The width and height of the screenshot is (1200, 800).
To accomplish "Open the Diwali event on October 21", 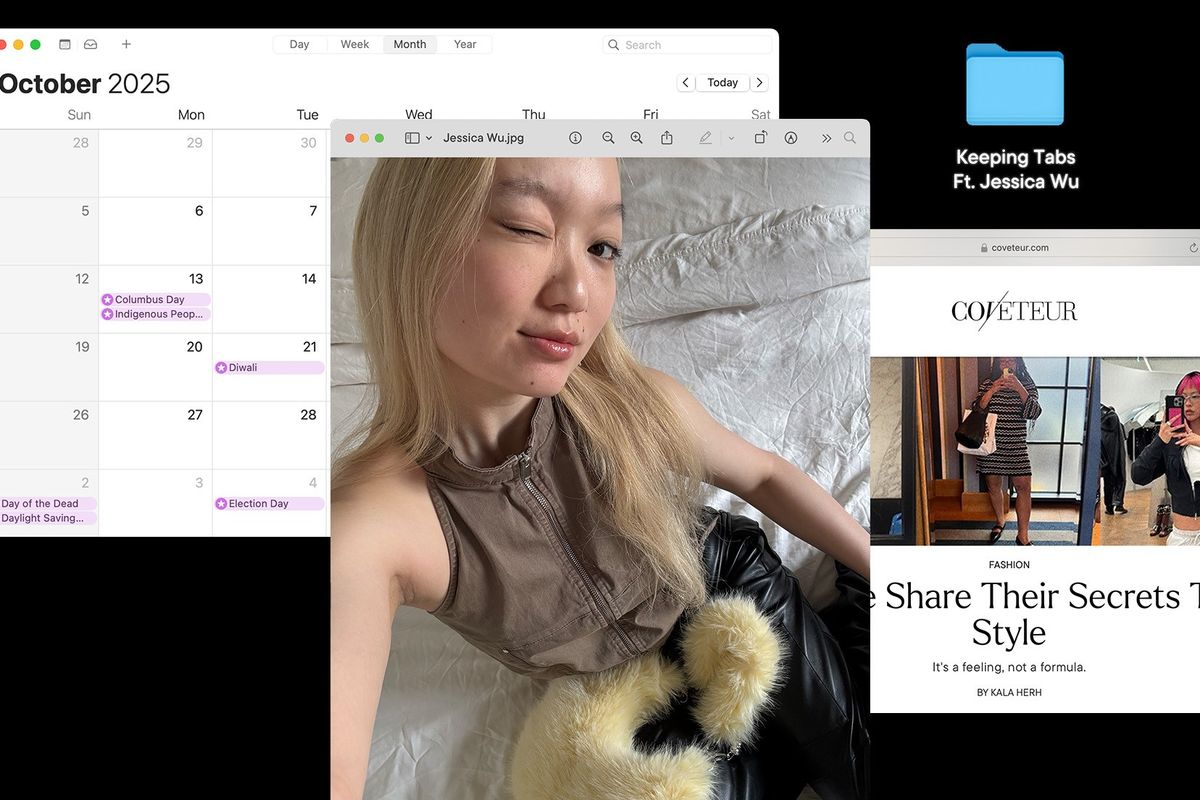I will [269, 368].
